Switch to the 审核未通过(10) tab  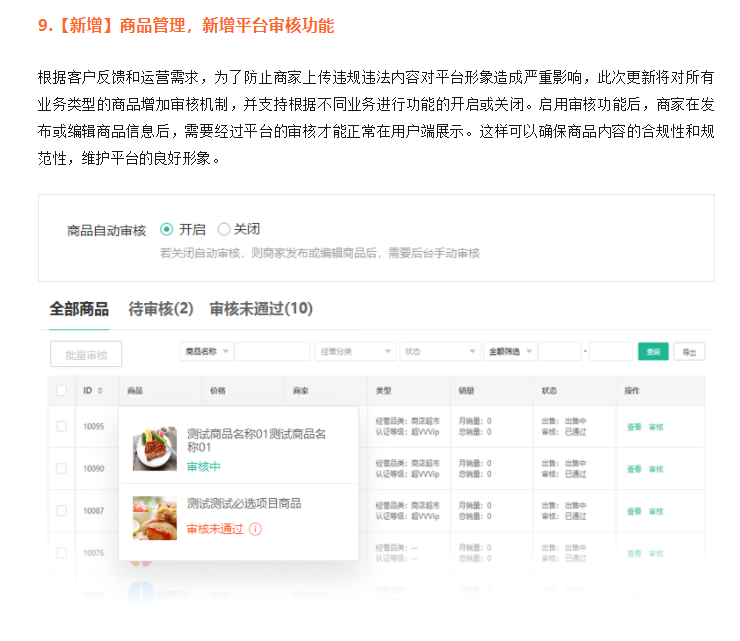[x=260, y=309]
